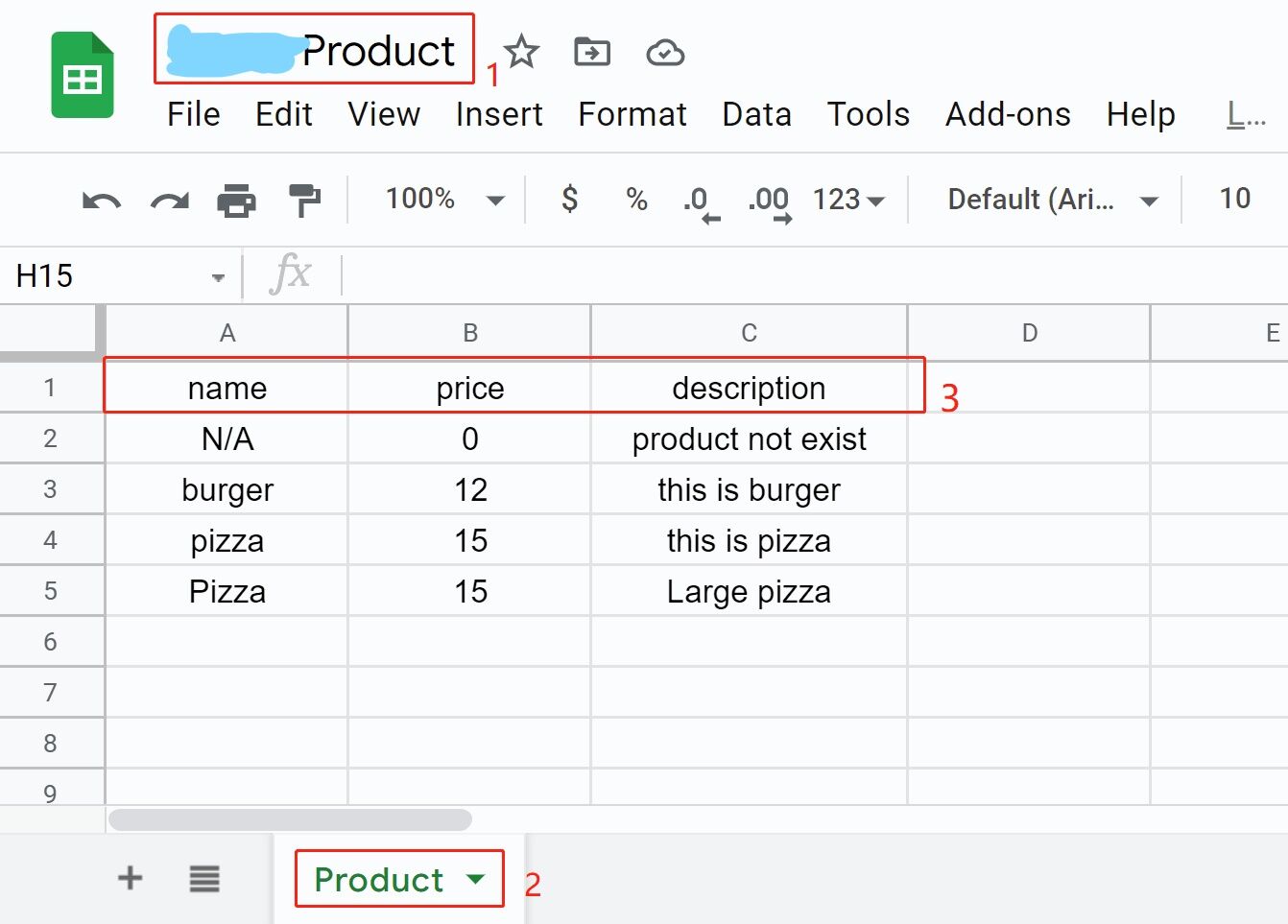The height and width of the screenshot is (924, 1288).
Task: Open the 123 number formats dropdown
Action: tap(848, 200)
